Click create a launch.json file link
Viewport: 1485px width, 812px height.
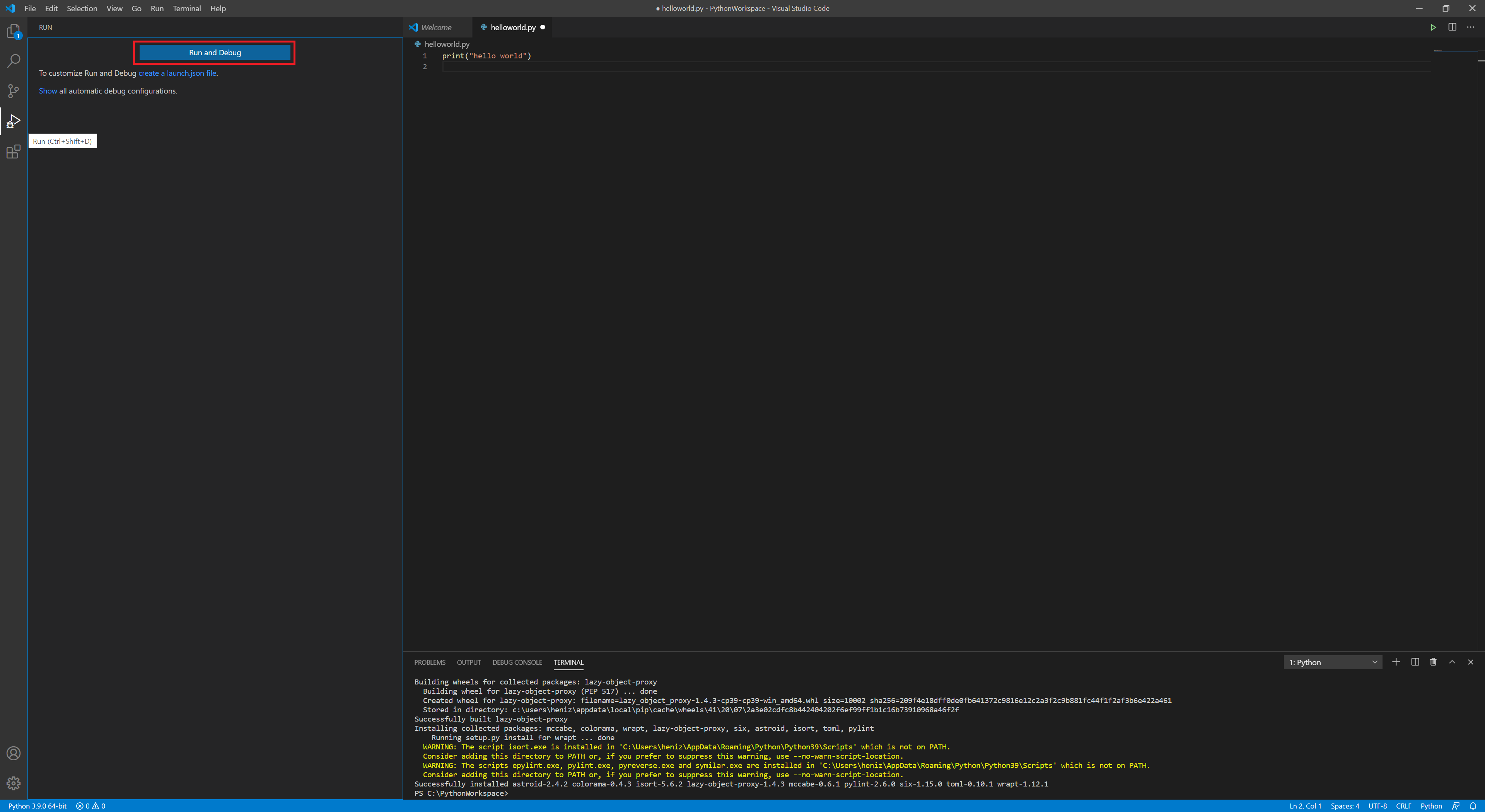point(177,73)
